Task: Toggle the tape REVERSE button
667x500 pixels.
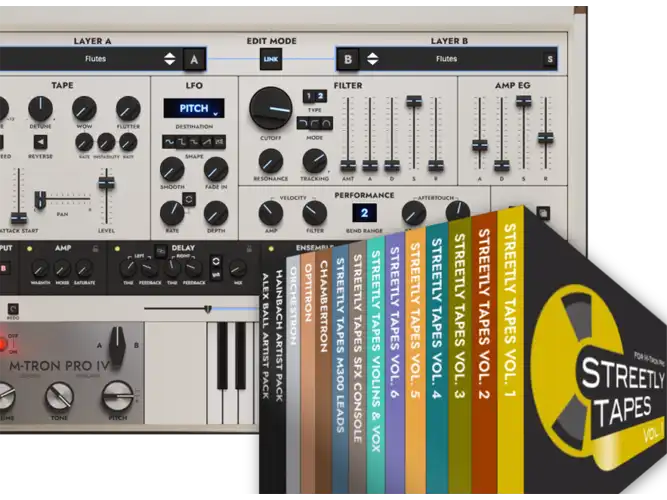Action: pyautogui.click(x=40, y=142)
